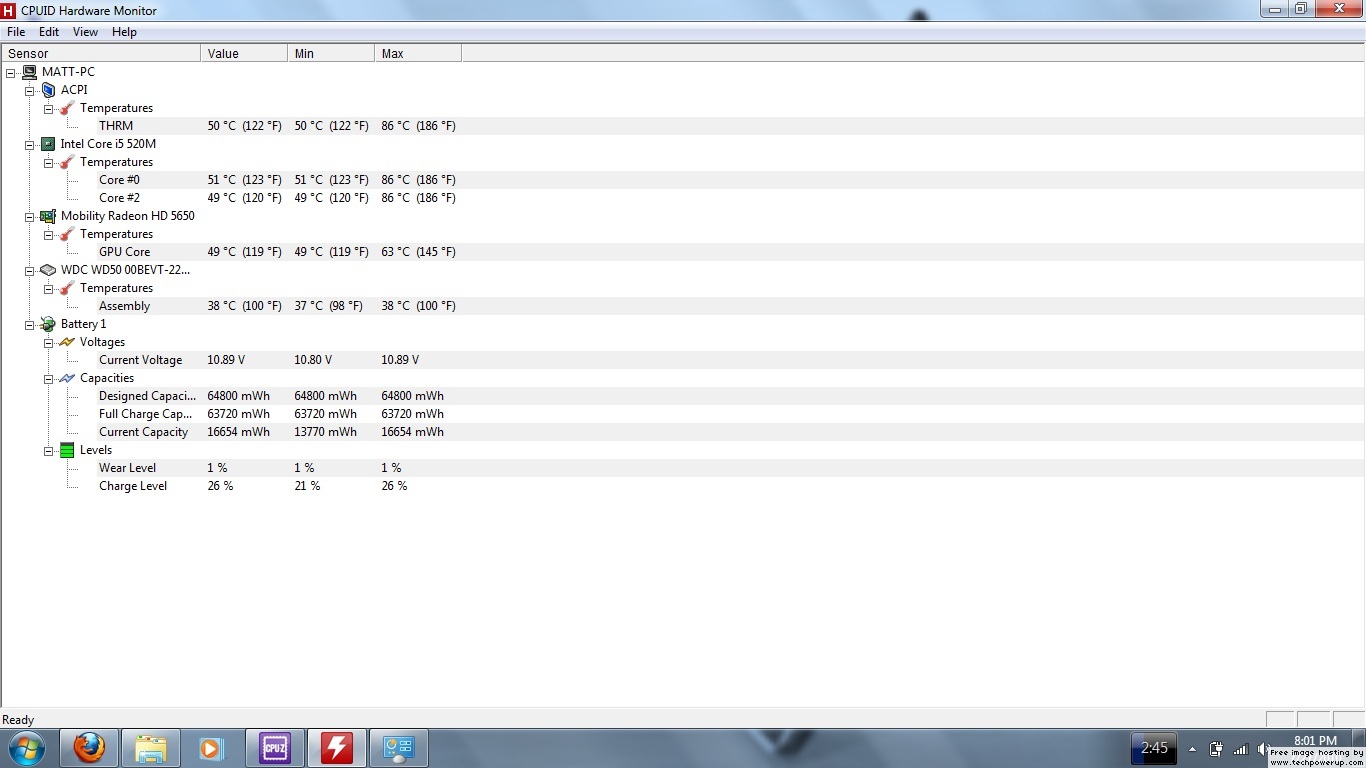Select the Wear Level row
Viewport: 1366px width, 768px height.
coord(683,468)
